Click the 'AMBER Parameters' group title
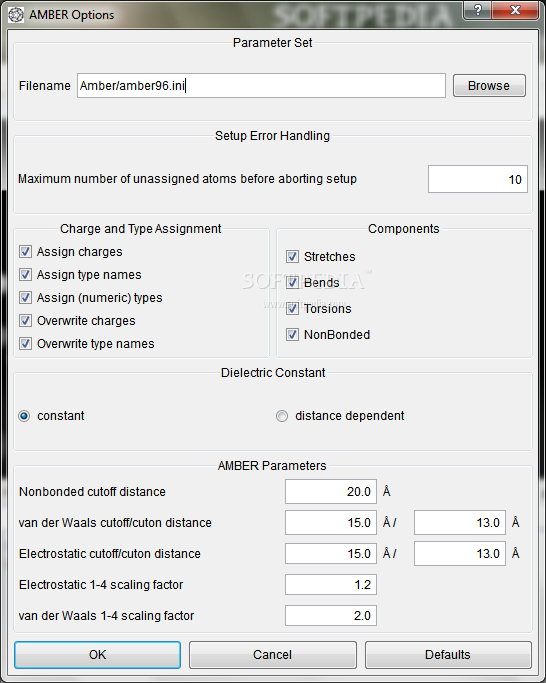 tap(272, 466)
